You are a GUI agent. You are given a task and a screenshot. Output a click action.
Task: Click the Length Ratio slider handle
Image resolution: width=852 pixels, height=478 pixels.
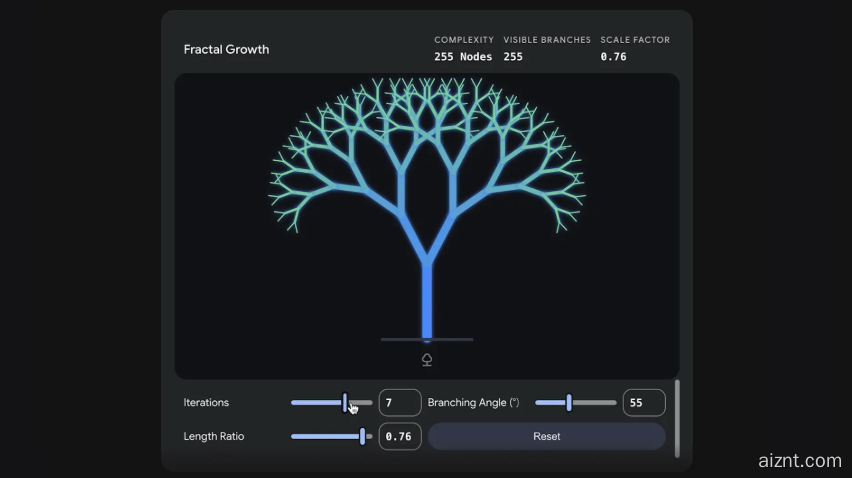coord(362,436)
